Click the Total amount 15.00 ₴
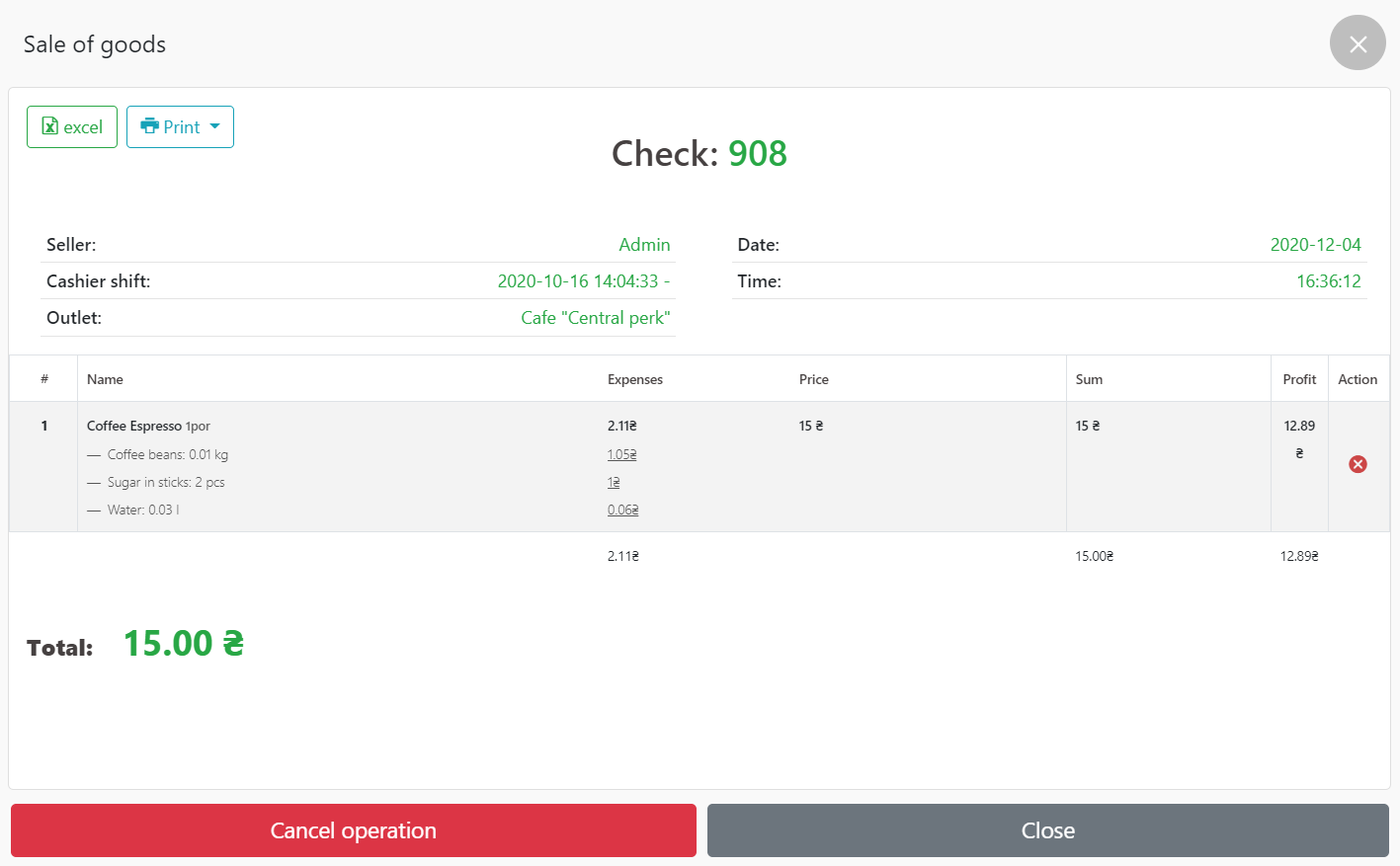Viewport: 1400px width, 866px height. click(183, 644)
